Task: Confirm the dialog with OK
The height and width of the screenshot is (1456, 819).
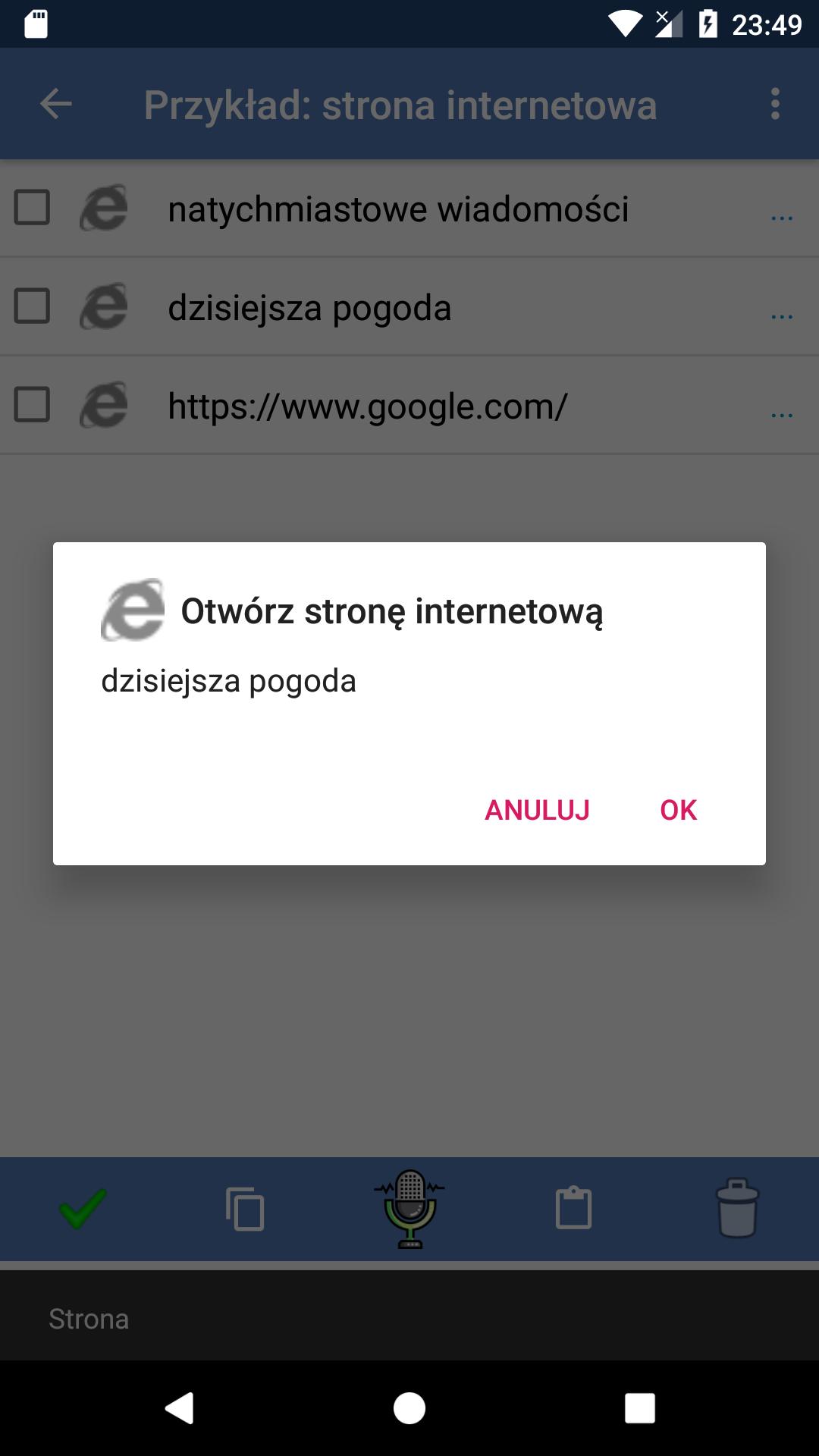Action: 678,810
